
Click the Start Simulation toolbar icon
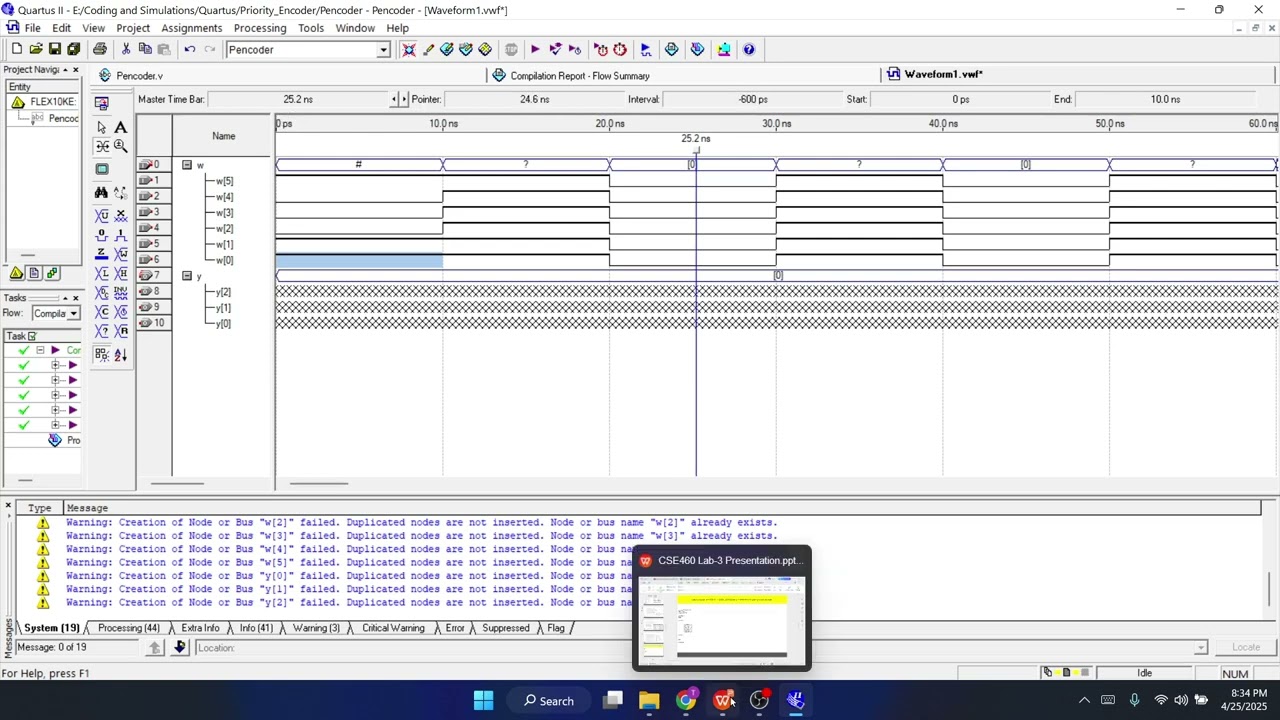(x=646, y=49)
